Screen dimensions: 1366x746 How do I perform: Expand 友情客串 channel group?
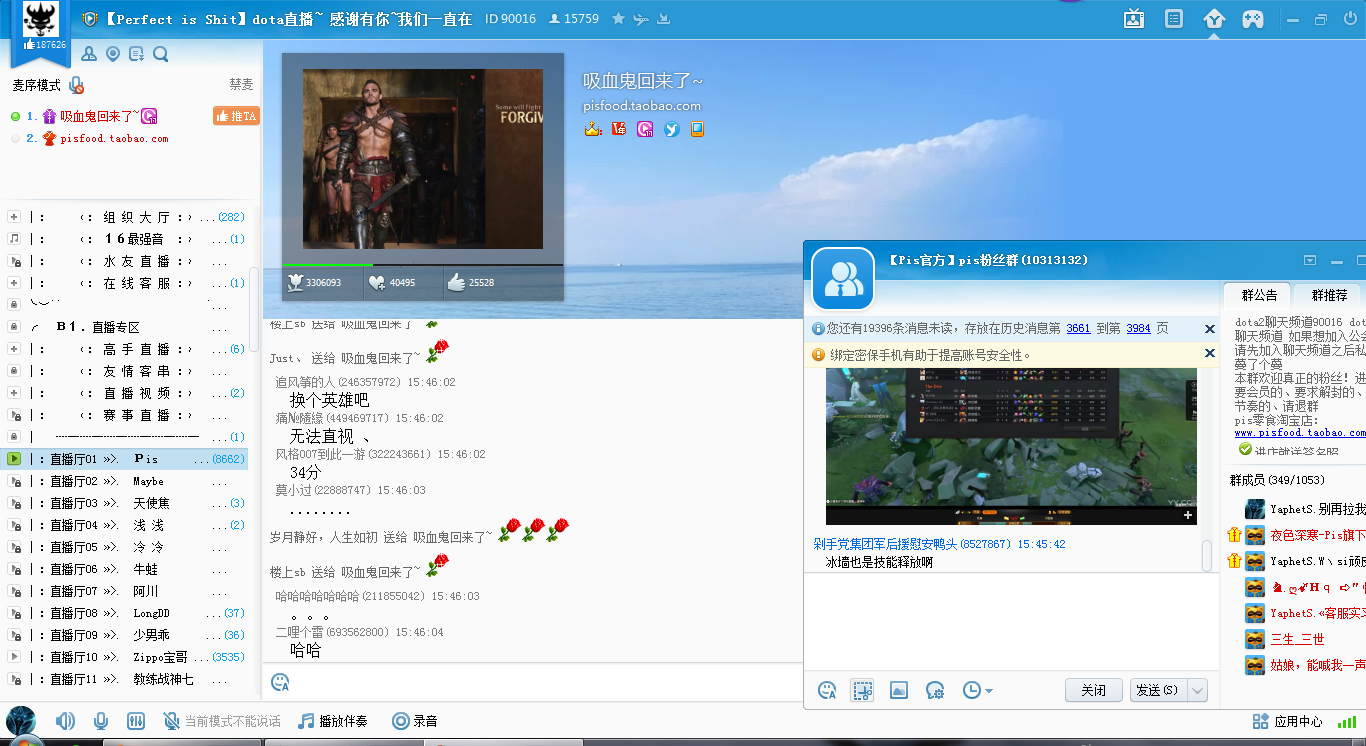[14, 371]
